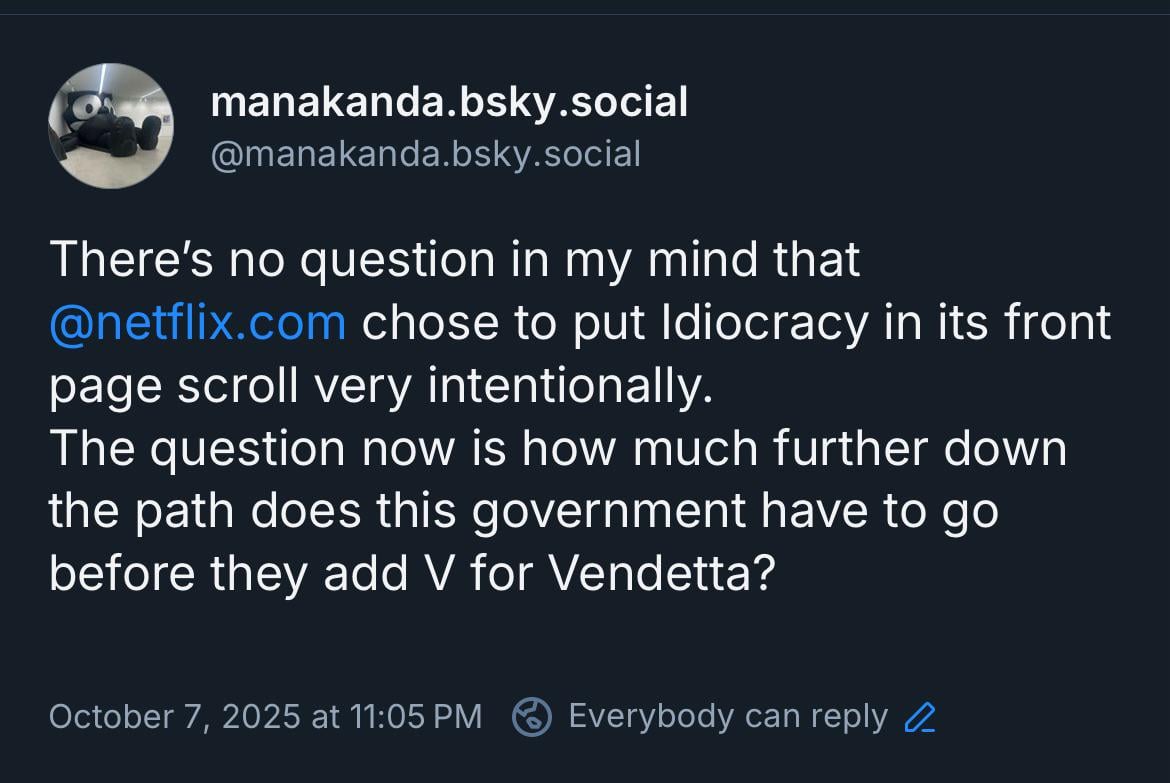Viewport: 1170px width, 783px height.
Task: Click the gray @manakanda.bsky.social handle
Action: click(x=425, y=154)
